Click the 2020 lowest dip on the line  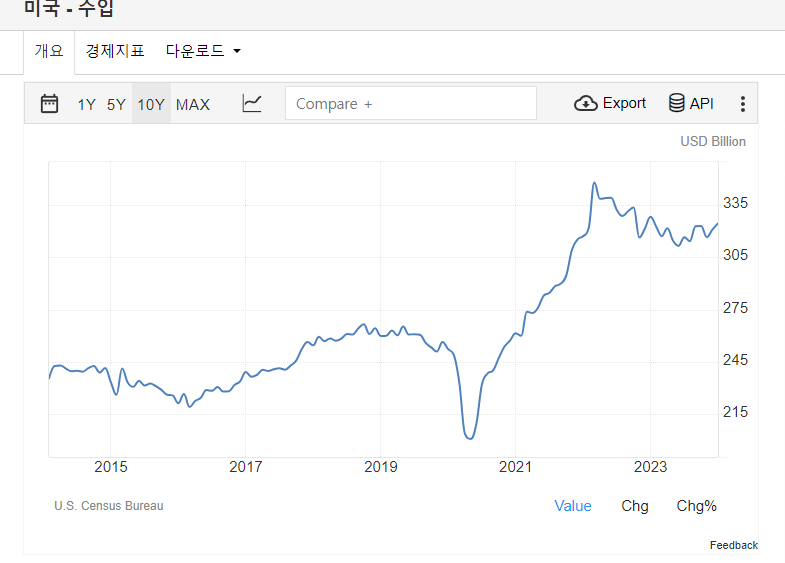point(470,438)
